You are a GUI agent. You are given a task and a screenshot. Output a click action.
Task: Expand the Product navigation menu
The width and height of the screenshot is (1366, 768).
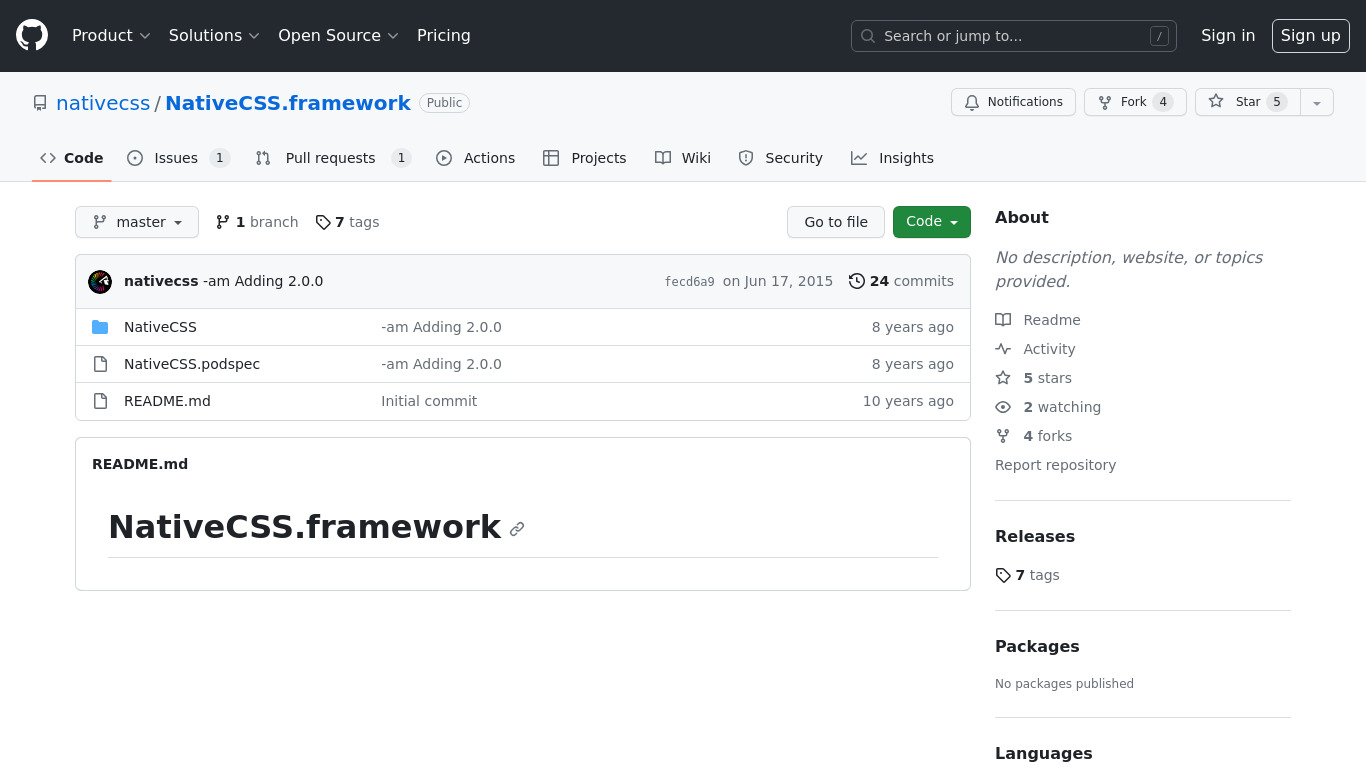coord(111,36)
